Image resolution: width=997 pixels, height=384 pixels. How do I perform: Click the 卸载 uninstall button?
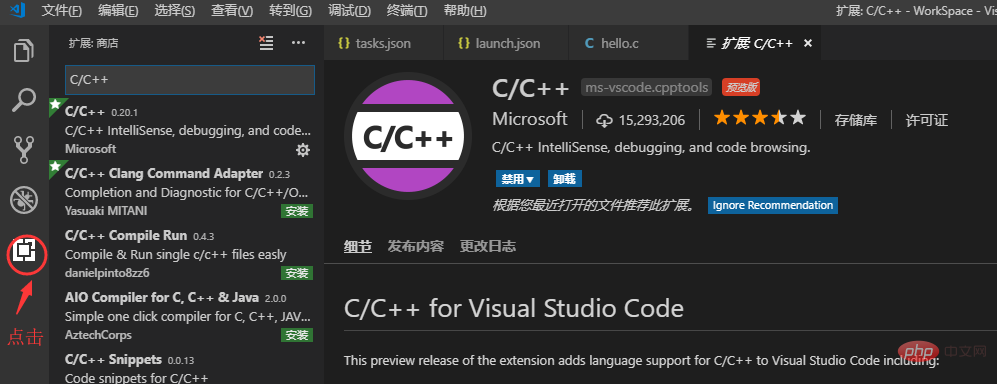click(x=564, y=179)
